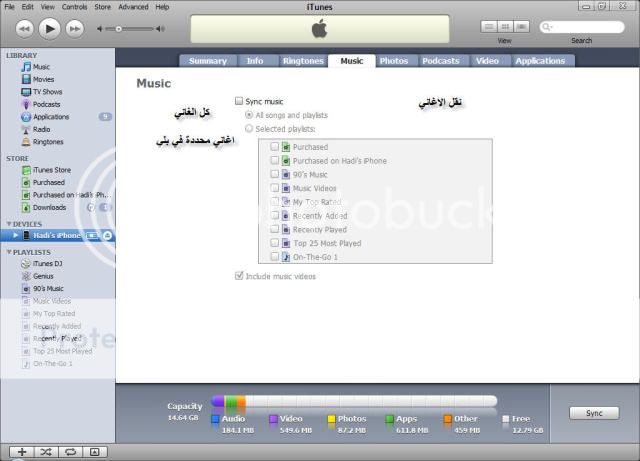Click the capacity usage bar
640x461 pixels.
click(354, 401)
